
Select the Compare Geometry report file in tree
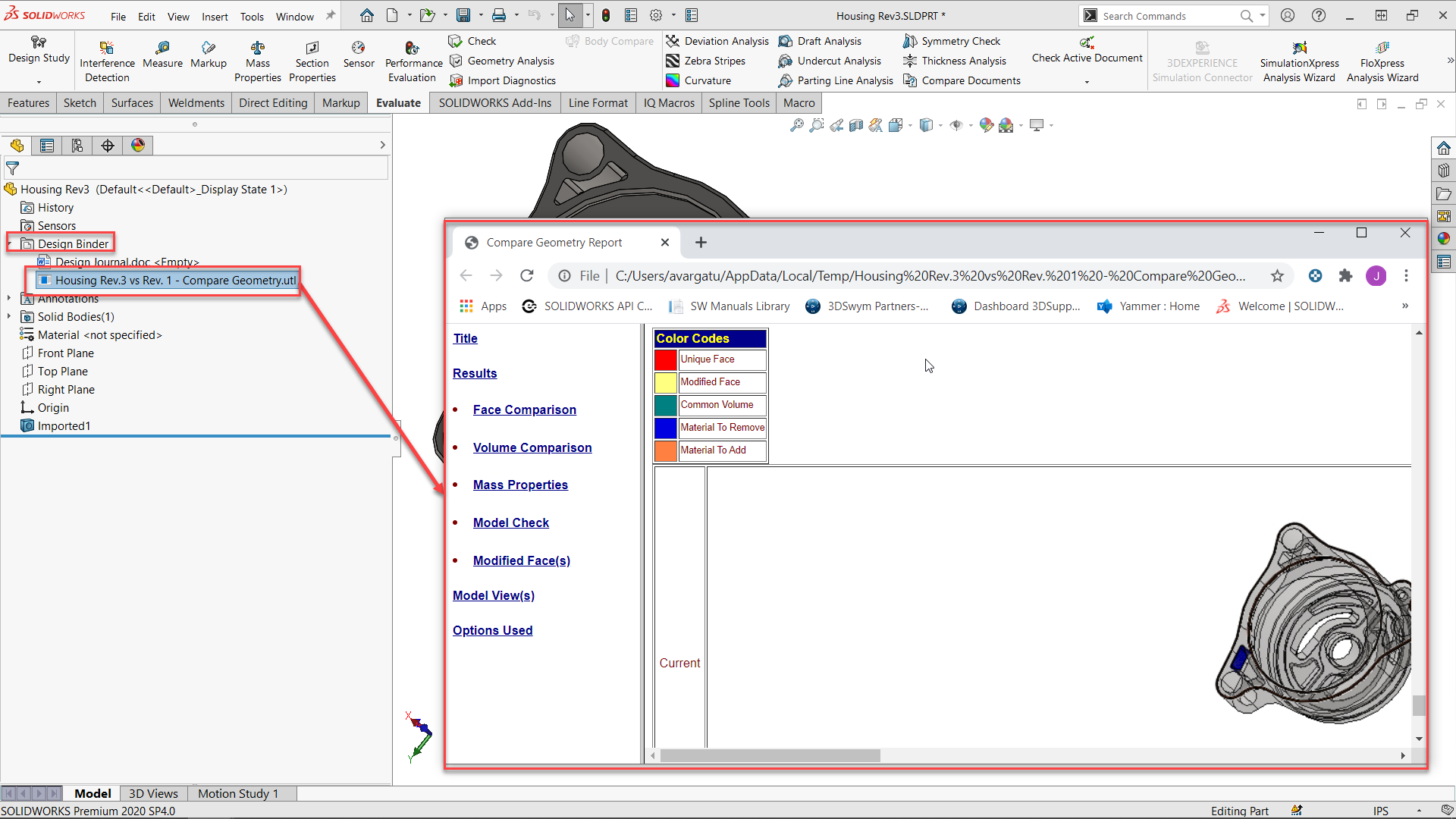point(168,281)
